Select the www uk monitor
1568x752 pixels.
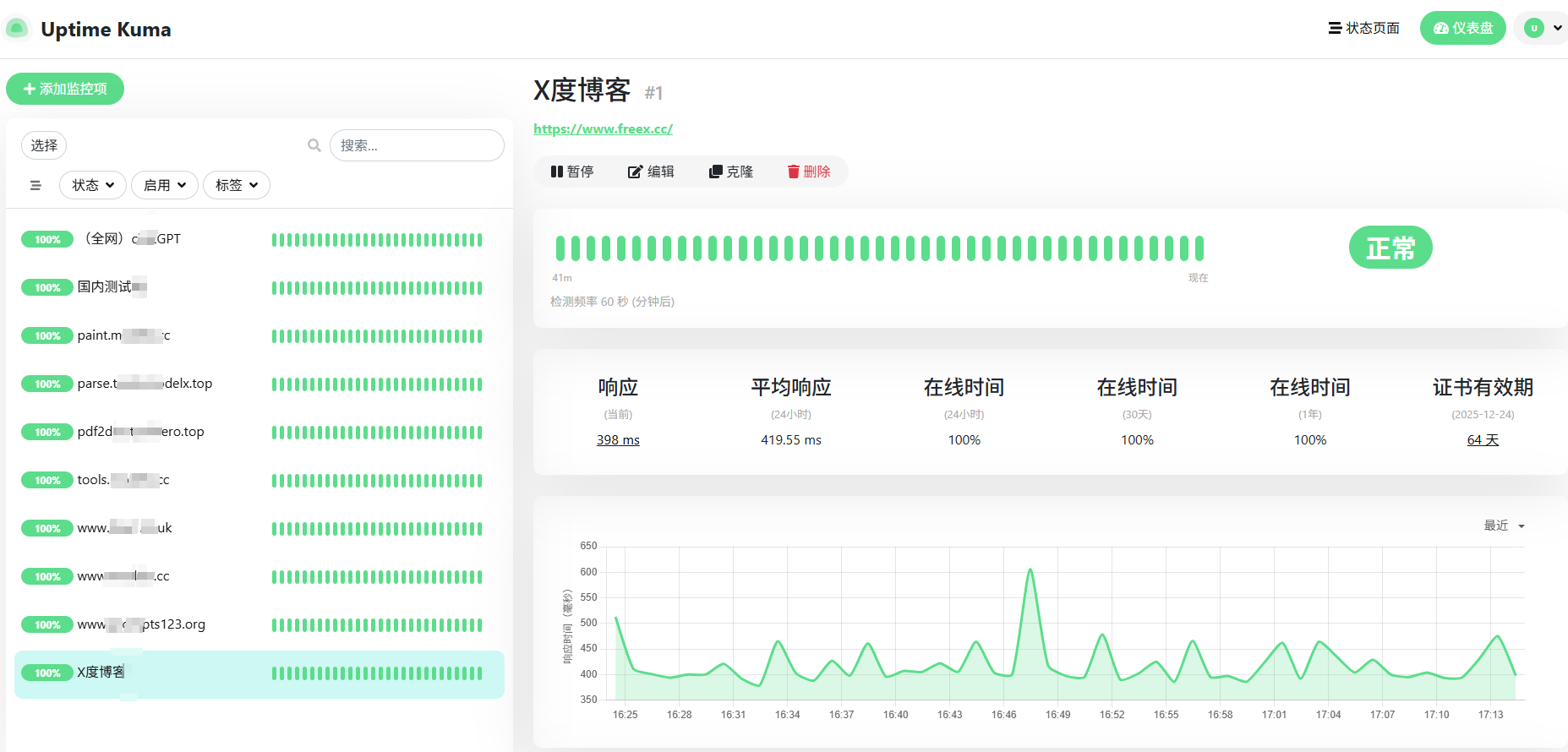(260, 529)
